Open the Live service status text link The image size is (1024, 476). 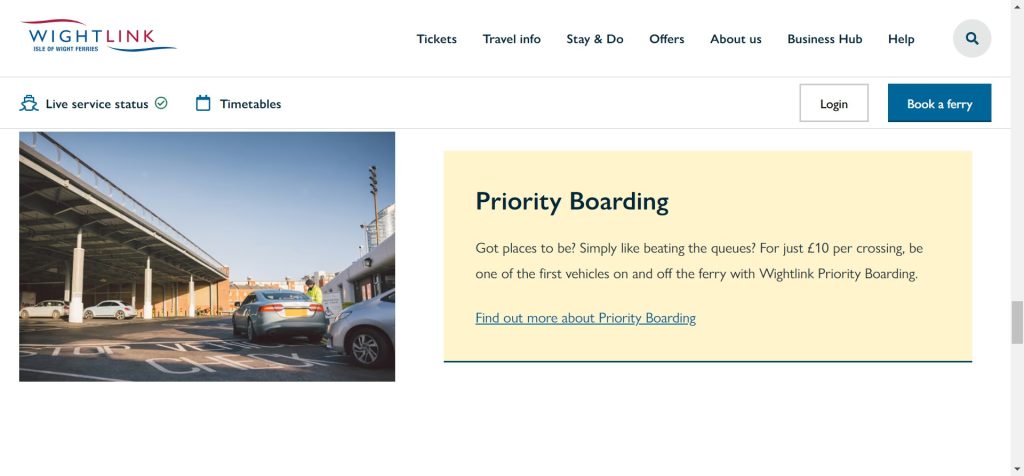pyautogui.click(x=97, y=104)
